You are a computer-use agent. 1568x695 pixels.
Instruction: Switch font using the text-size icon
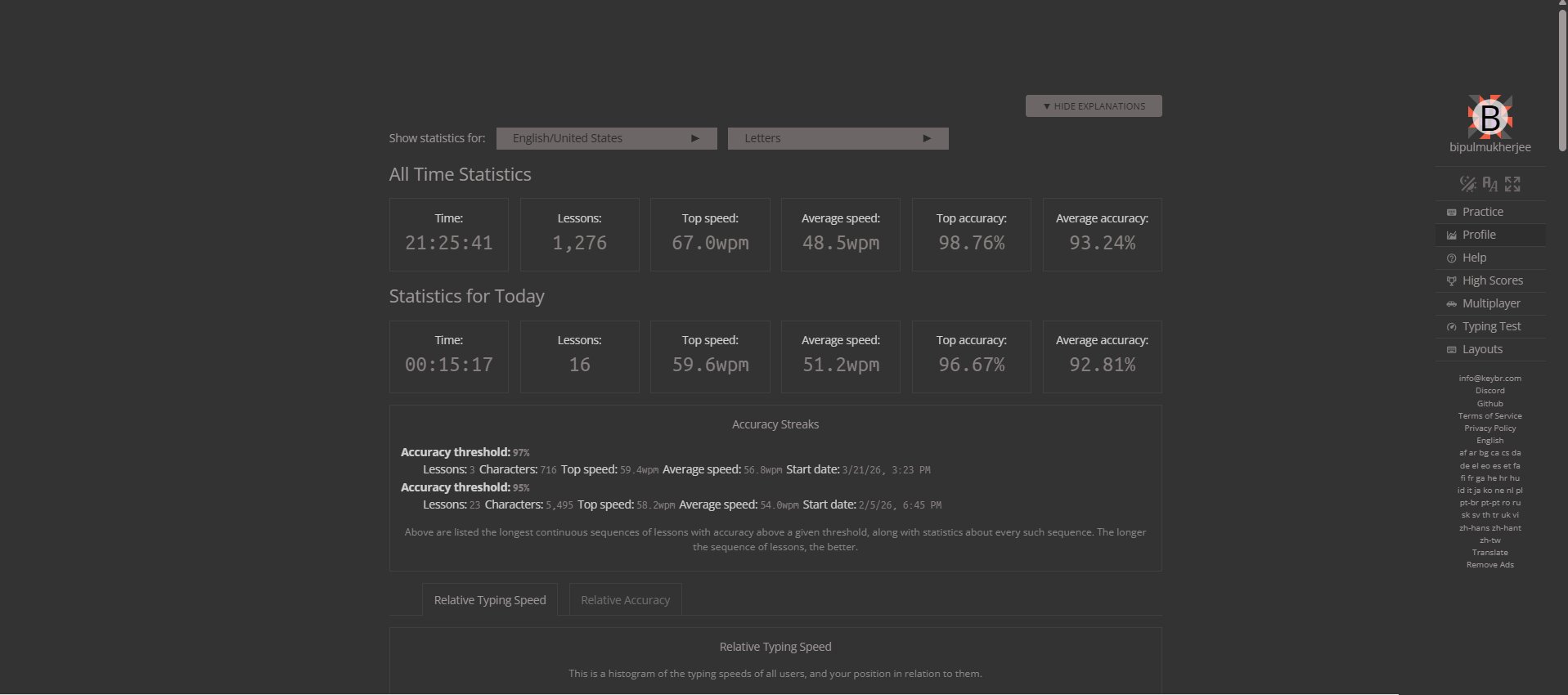(x=1490, y=184)
